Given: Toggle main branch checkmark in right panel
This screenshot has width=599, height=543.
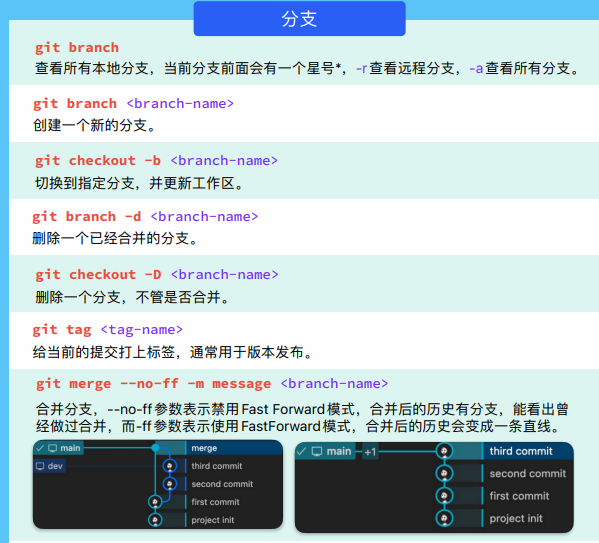Looking at the screenshot, I should (x=301, y=451).
